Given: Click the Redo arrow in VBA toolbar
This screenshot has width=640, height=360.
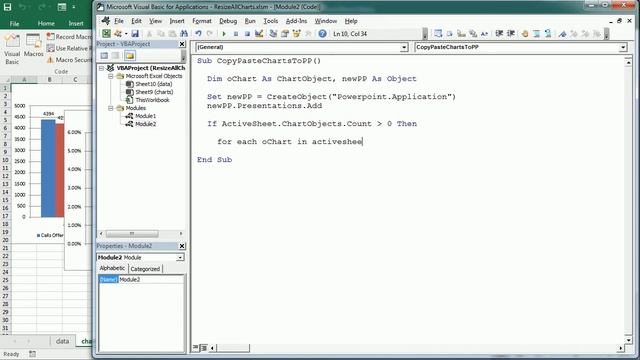Looking at the screenshot, I should (210, 34).
